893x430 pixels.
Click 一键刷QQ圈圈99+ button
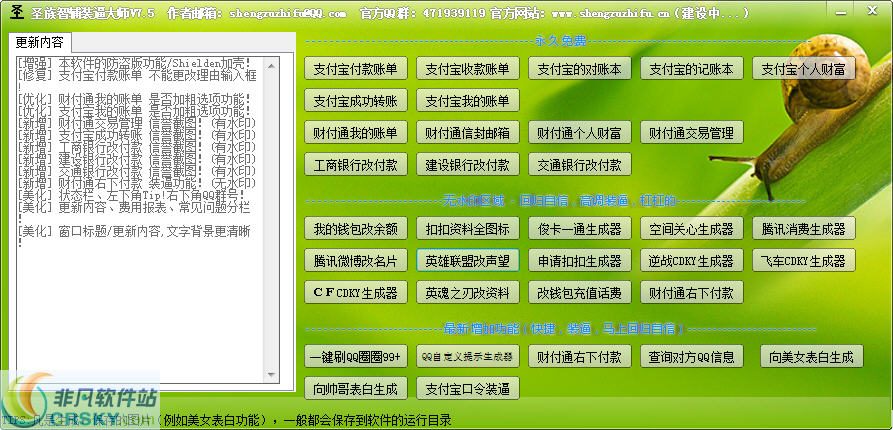[x=355, y=356]
